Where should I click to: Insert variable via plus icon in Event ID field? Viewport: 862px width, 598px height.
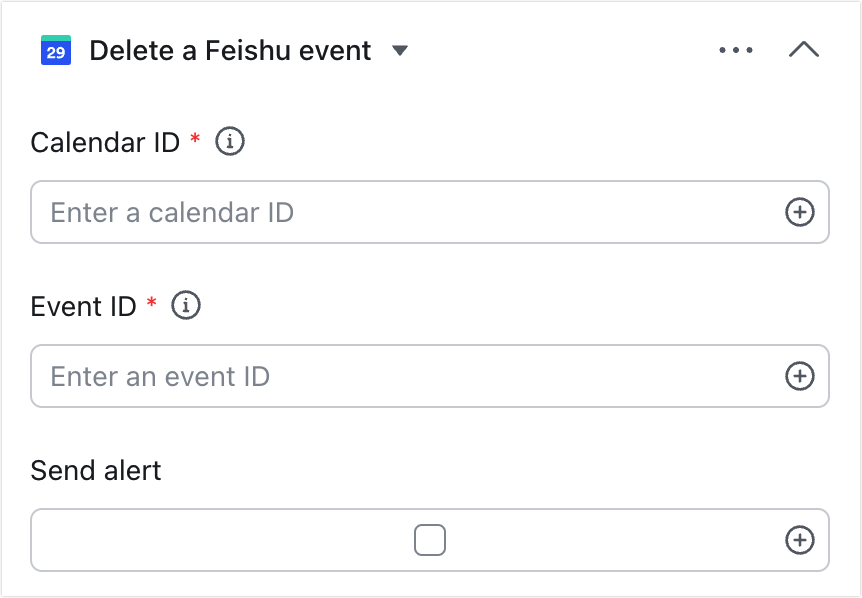click(x=799, y=376)
